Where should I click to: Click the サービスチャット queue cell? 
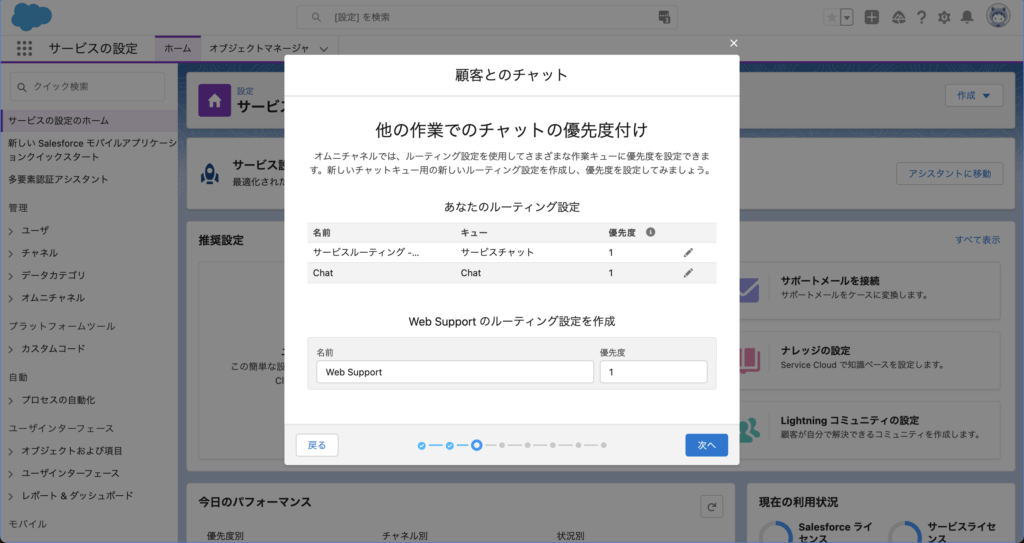(x=497, y=252)
